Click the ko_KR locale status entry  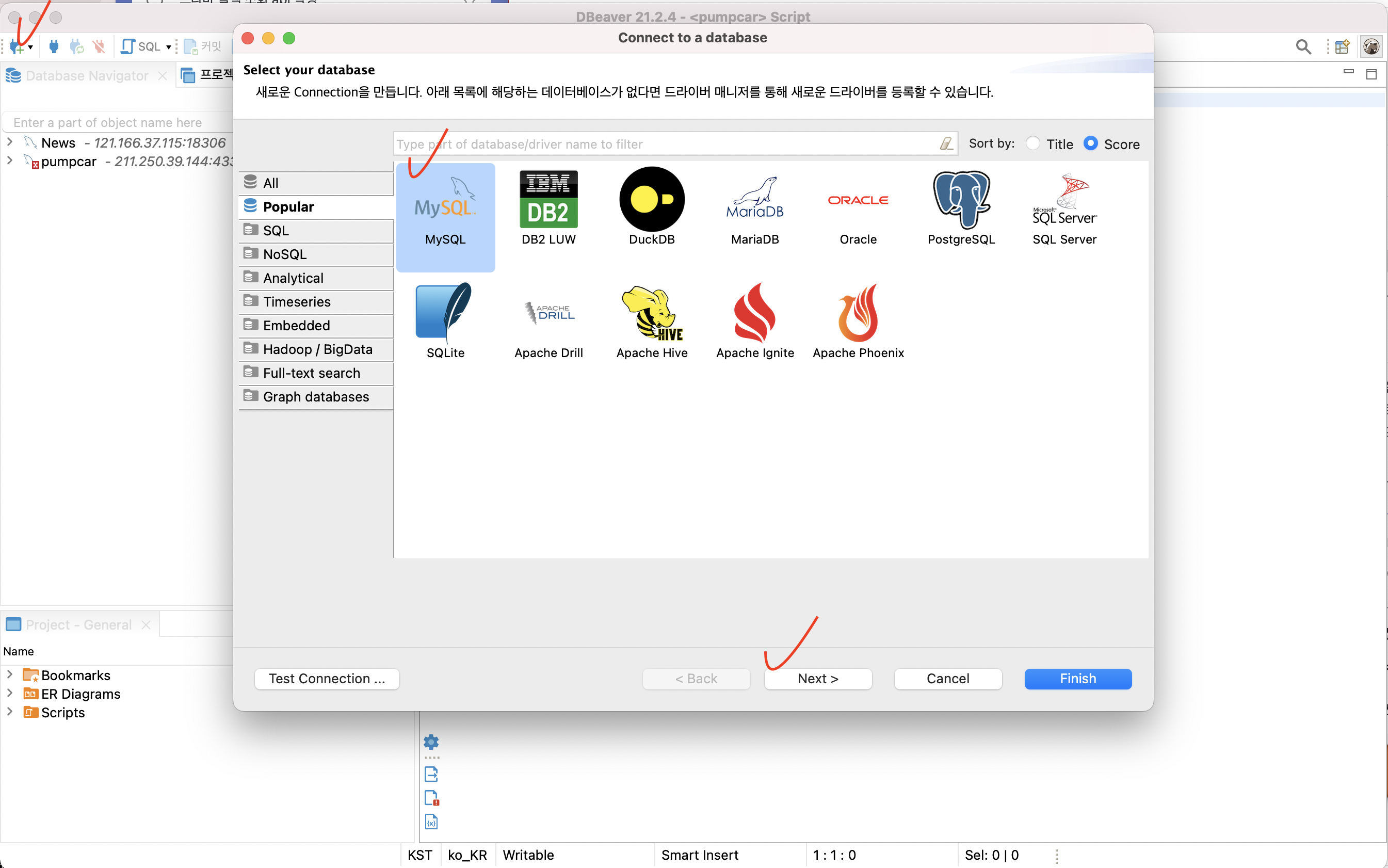point(467,856)
